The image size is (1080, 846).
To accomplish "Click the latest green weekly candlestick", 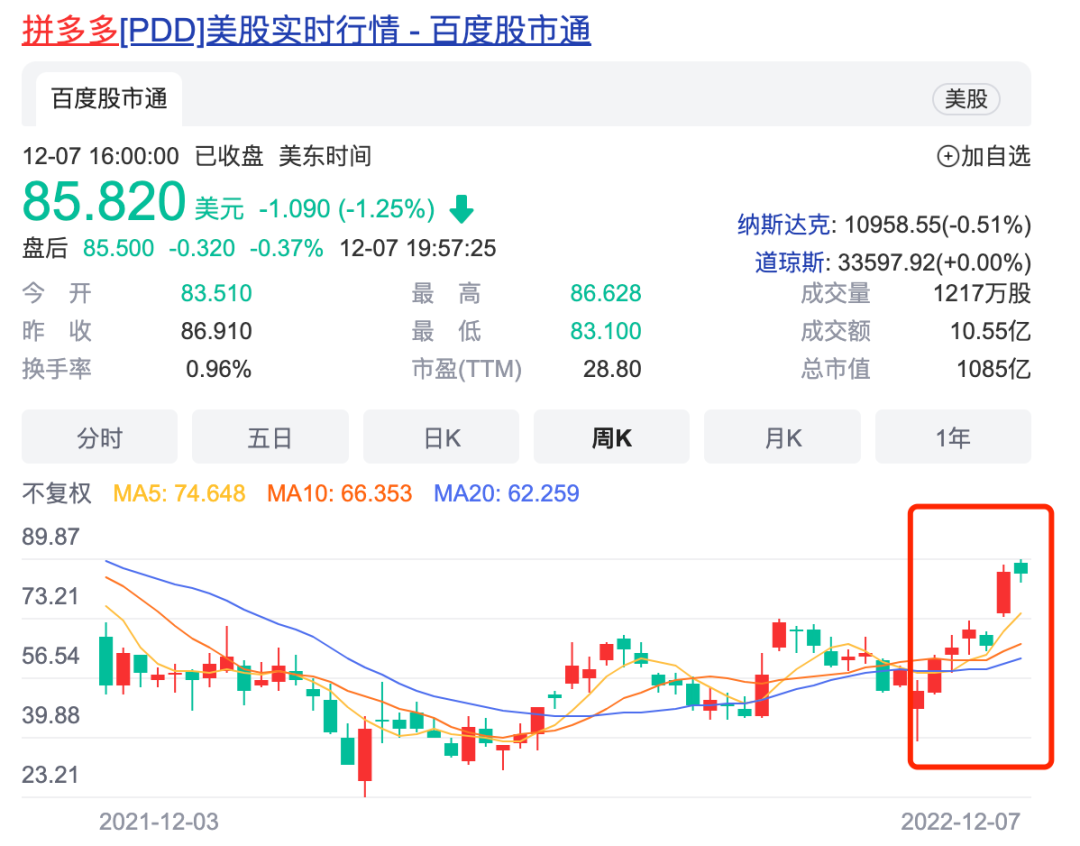I will [x=1021, y=568].
